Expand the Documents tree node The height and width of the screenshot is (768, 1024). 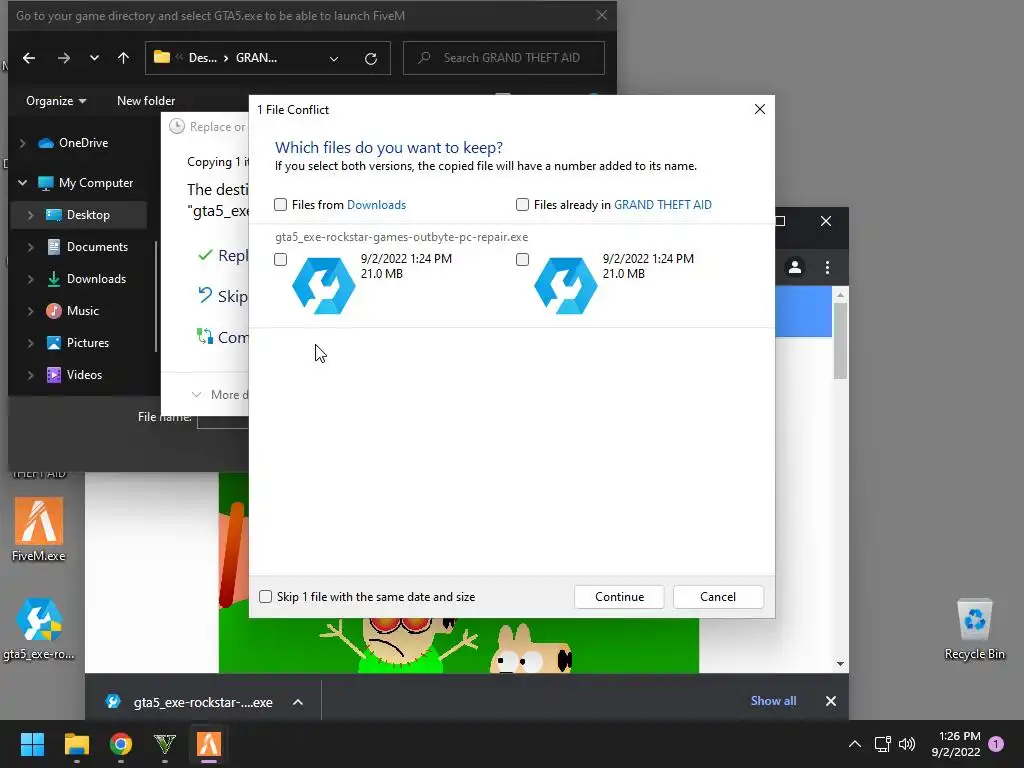30,247
